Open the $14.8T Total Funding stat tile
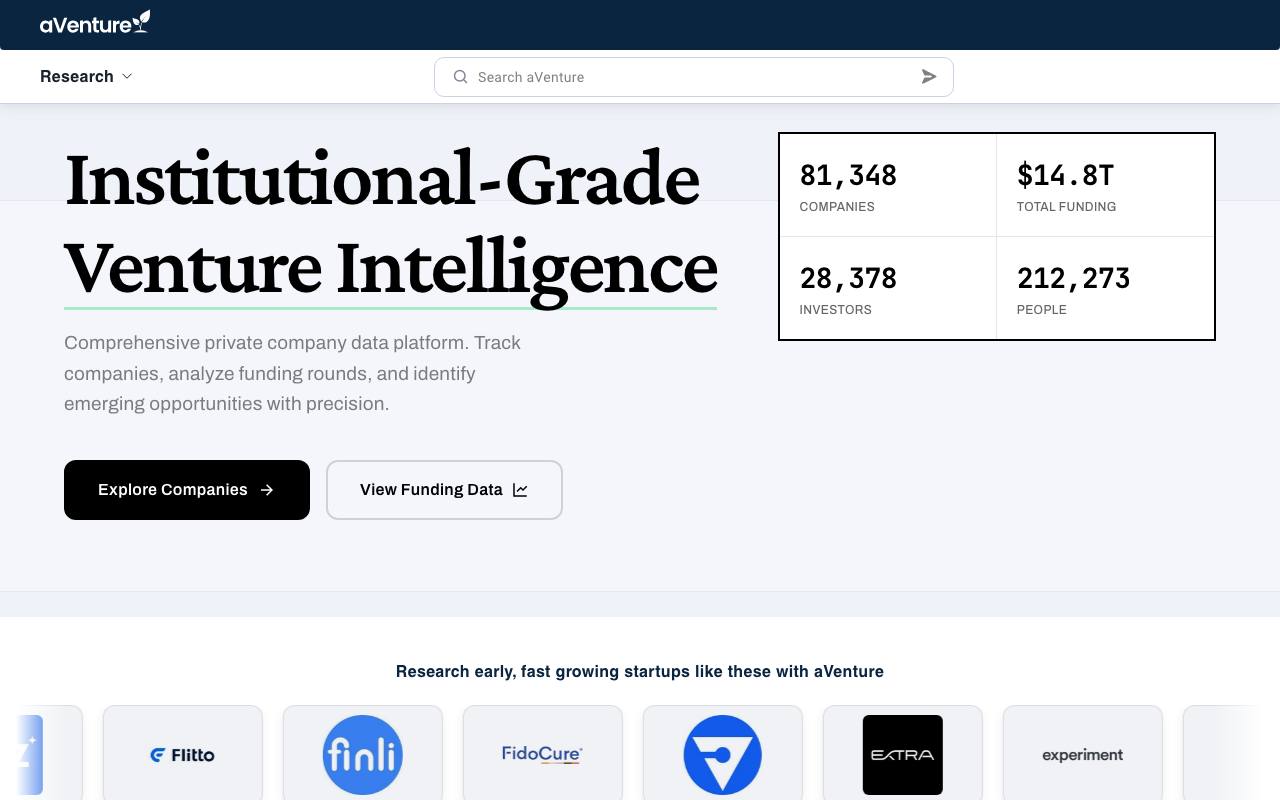Image resolution: width=1280 pixels, height=800 pixels. (1105, 185)
